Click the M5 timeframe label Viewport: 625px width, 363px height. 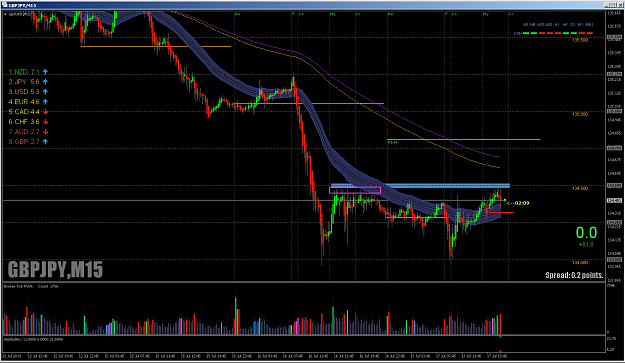click(533, 24)
